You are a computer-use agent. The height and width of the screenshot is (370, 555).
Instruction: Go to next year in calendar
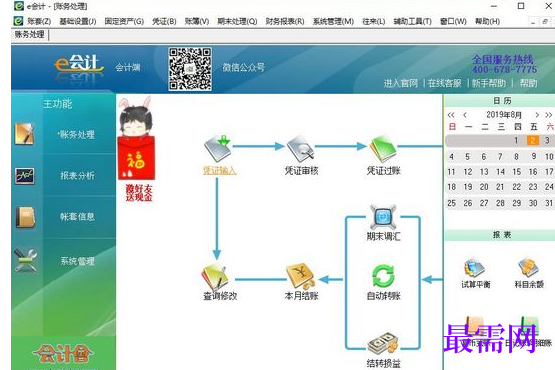coord(549,115)
